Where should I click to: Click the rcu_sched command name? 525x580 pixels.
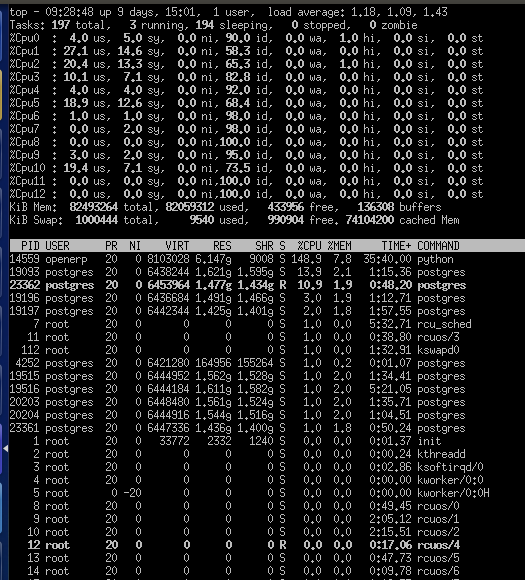[444, 324]
